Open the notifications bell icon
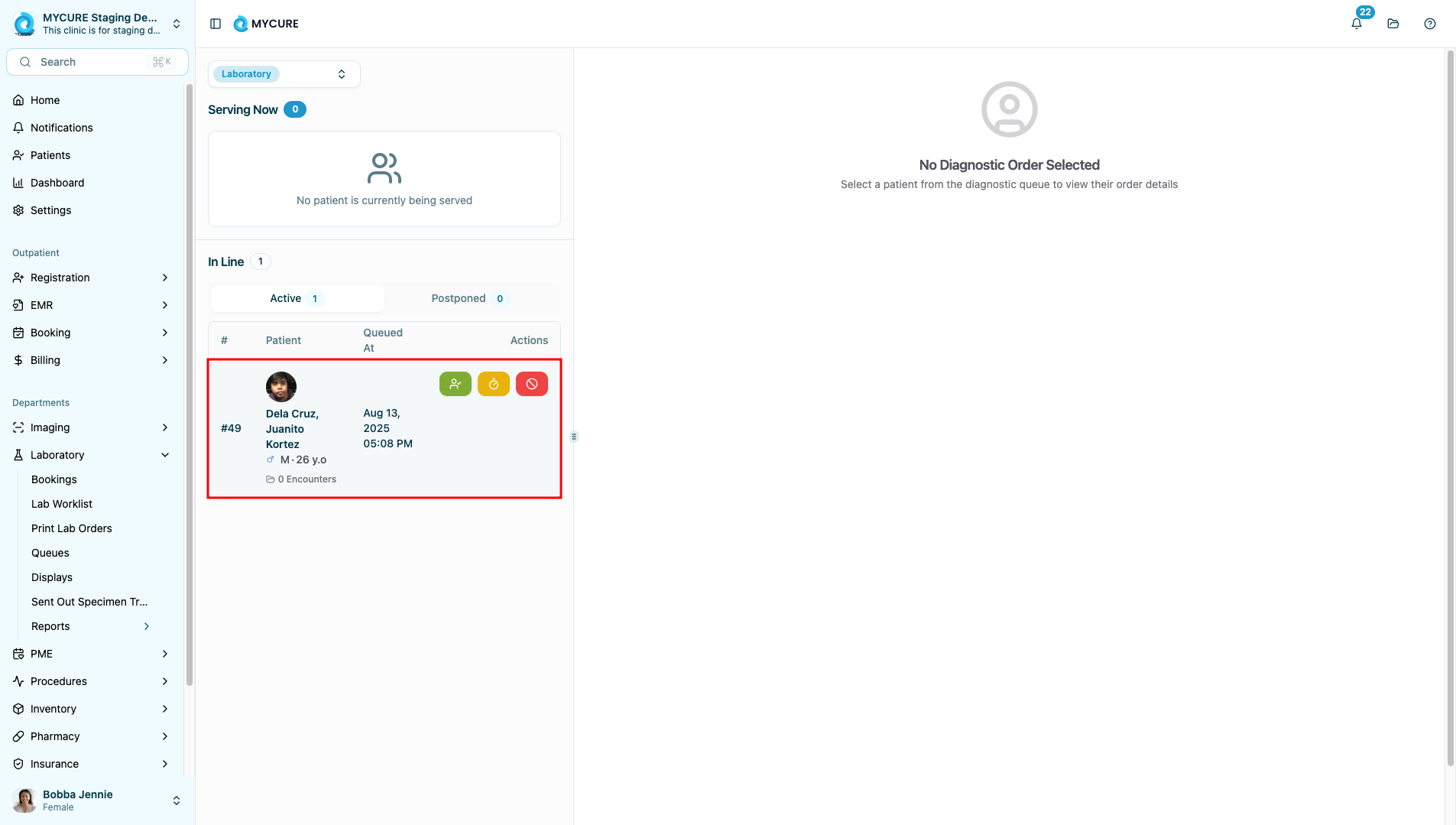Image resolution: width=1456 pixels, height=825 pixels. pyautogui.click(x=1356, y=24)
